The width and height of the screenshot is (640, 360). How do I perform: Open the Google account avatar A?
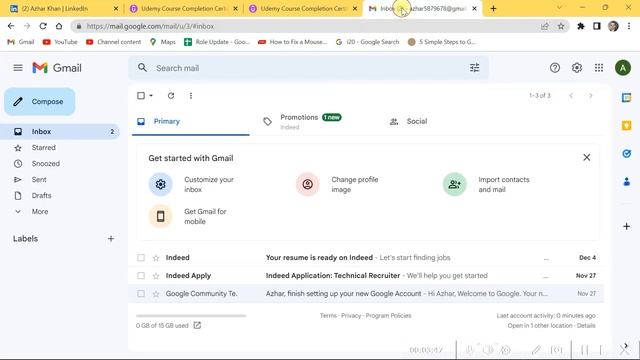tap(623, 68)
